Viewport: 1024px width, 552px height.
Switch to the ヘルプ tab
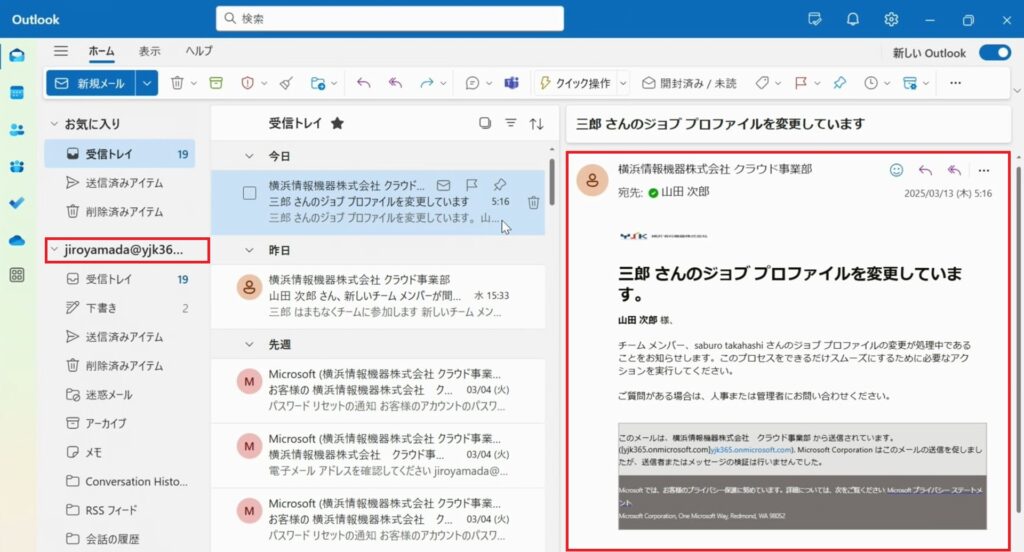click(x=199, y=51)
